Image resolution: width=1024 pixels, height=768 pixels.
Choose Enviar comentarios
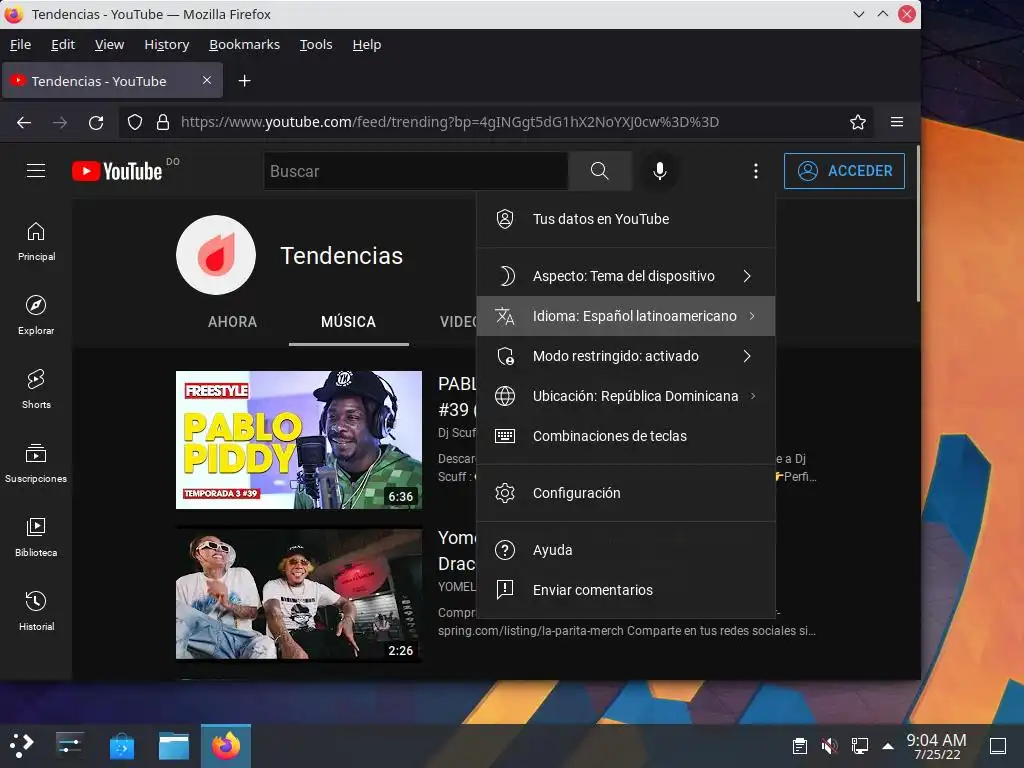tap(626, 590)
